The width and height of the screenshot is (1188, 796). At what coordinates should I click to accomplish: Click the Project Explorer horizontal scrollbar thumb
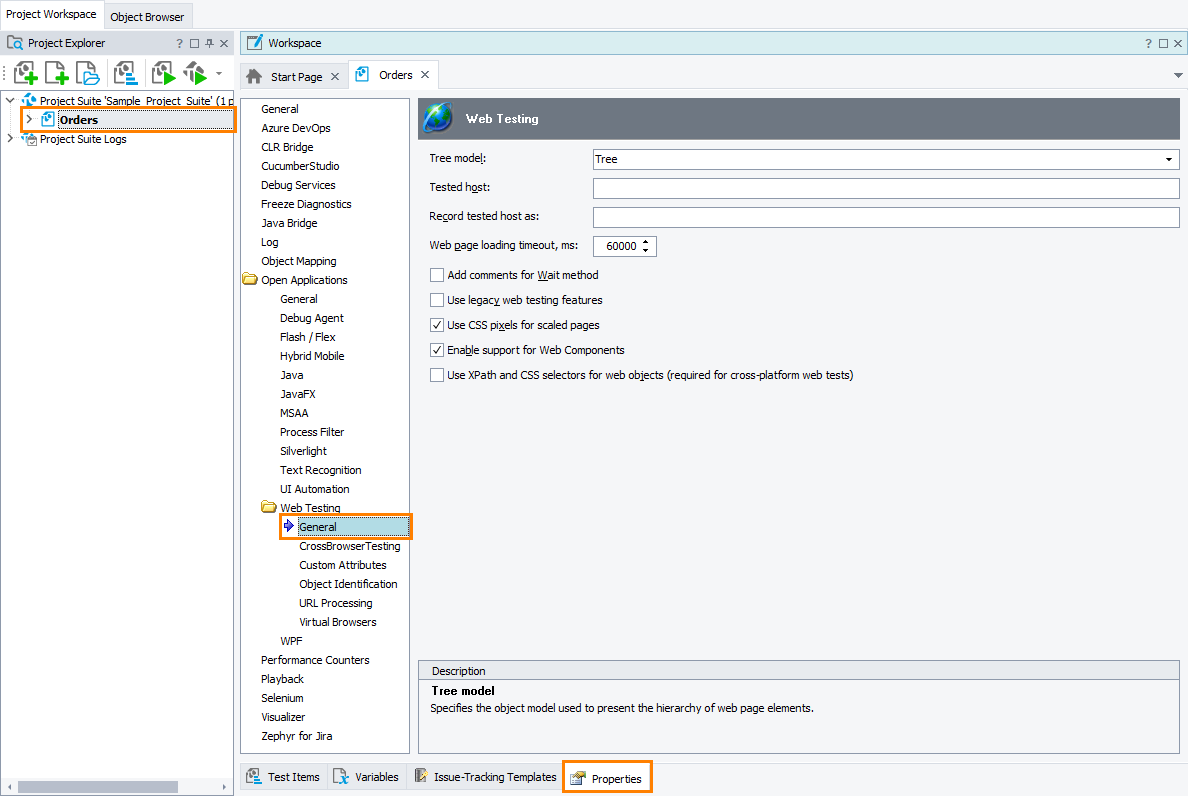click(98, 787)
